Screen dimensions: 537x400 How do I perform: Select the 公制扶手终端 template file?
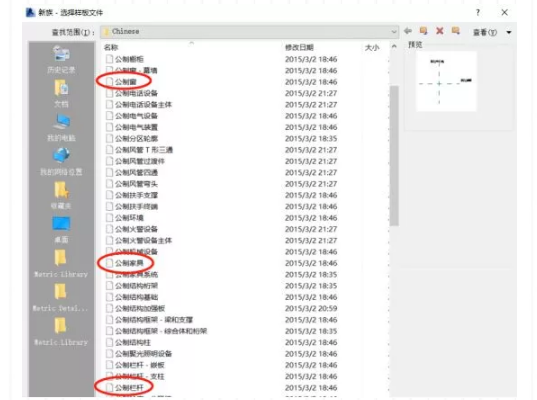(x=132, y=207)
